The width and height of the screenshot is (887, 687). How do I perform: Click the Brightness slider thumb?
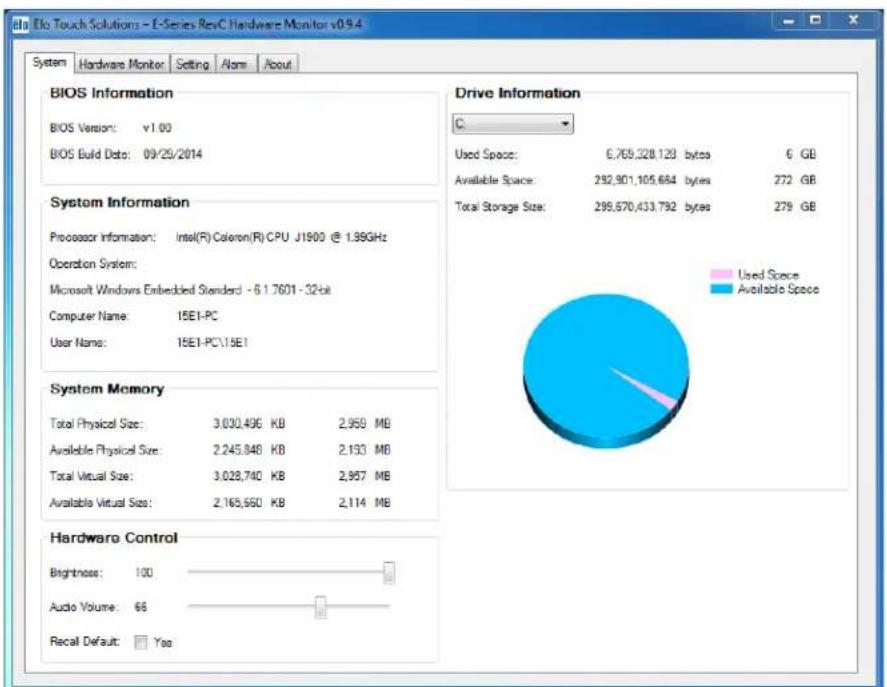coord(389,573)
